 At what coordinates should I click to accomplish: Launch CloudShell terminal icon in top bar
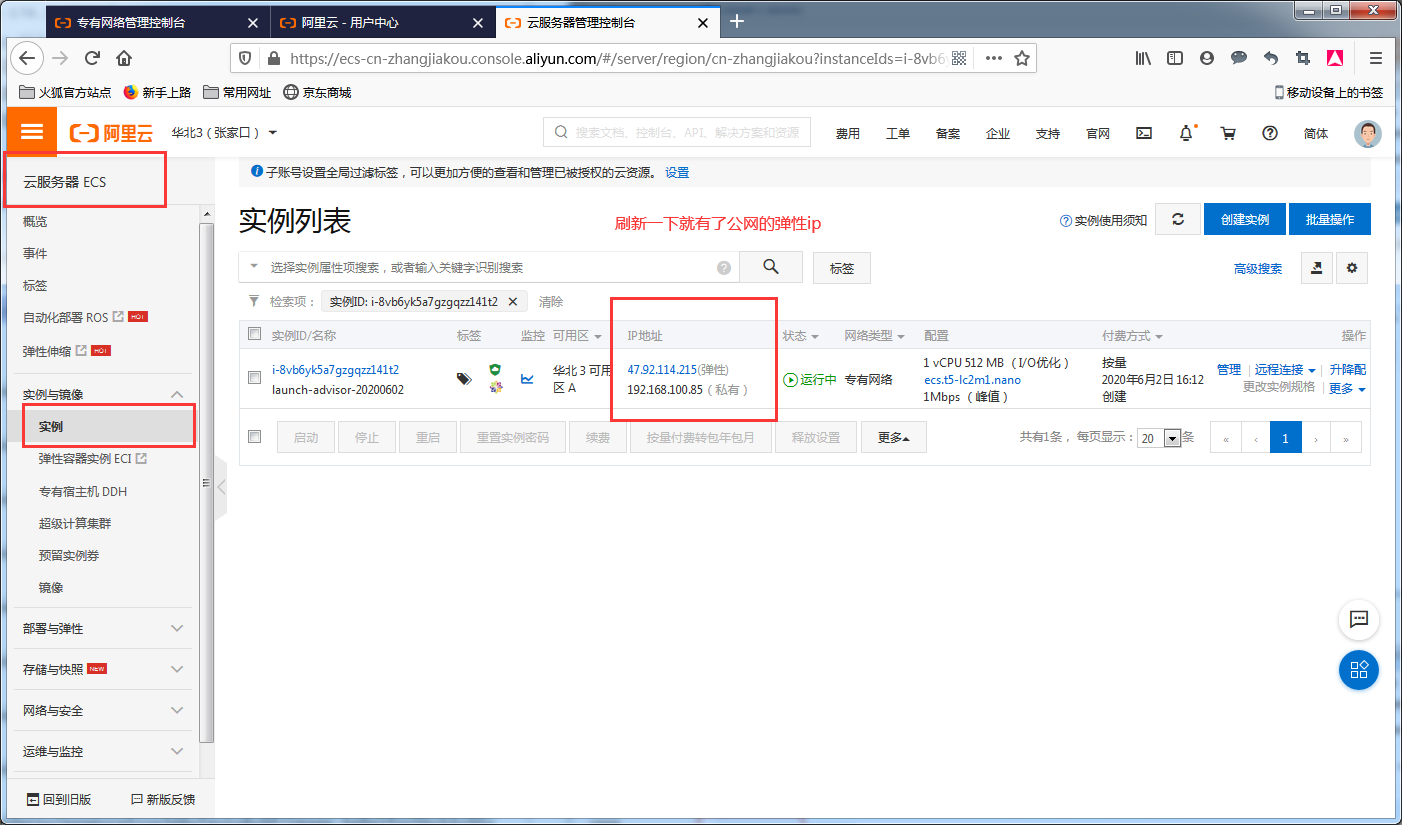click(x=1143, y=132)
